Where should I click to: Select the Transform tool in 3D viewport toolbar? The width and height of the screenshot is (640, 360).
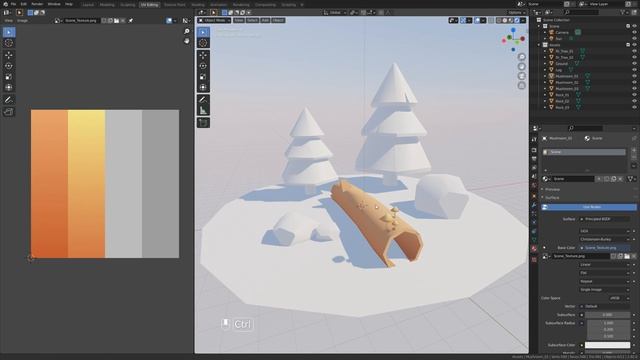[203, 87]
